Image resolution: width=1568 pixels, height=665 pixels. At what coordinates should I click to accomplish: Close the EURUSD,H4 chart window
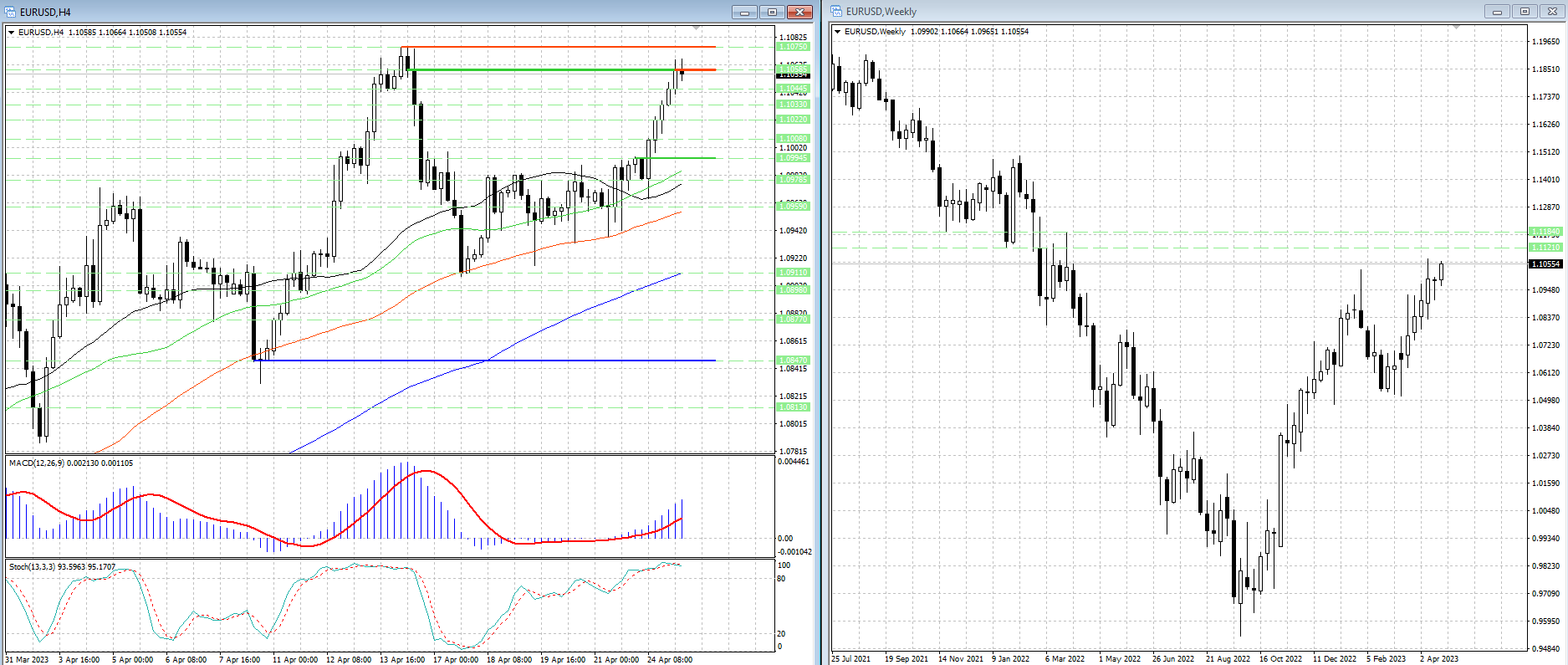(799, 12)
